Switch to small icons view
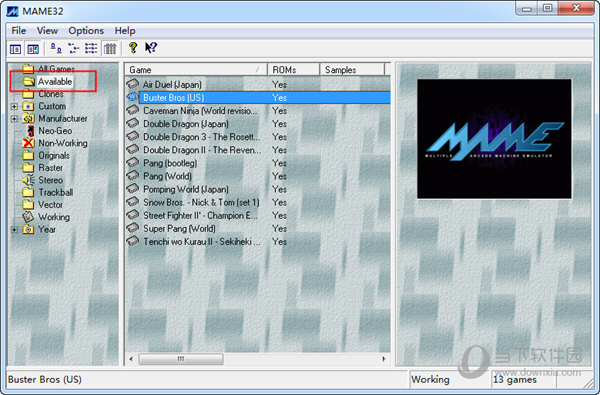The height and width of the screenshot is (395, 600). tap(73, 48)
